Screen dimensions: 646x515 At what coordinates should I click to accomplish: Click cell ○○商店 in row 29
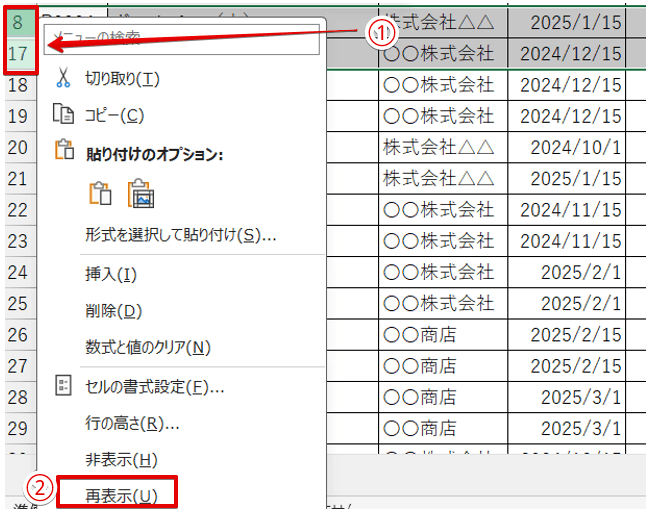(x=443, y=429)
